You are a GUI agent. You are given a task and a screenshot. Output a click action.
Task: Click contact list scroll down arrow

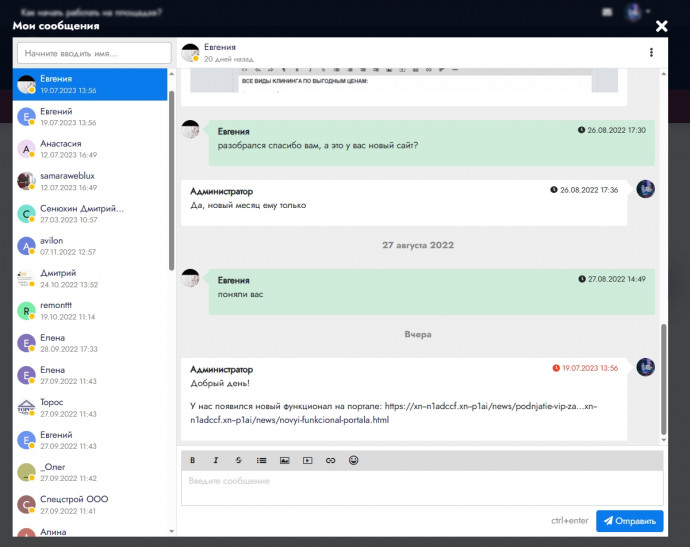pos(172,531)
